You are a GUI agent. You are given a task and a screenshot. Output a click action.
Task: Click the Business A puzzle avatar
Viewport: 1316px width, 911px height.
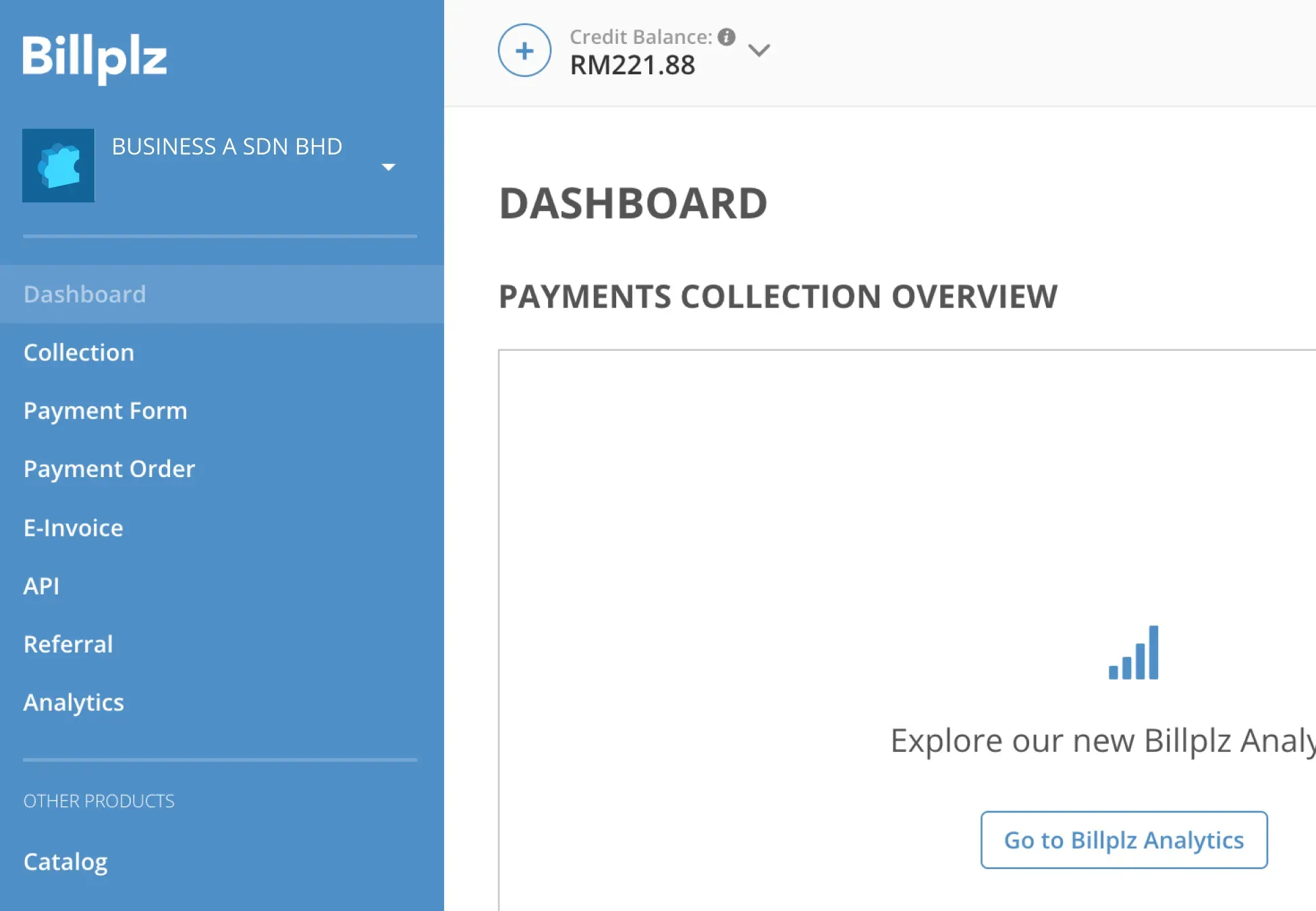[58, 165]
